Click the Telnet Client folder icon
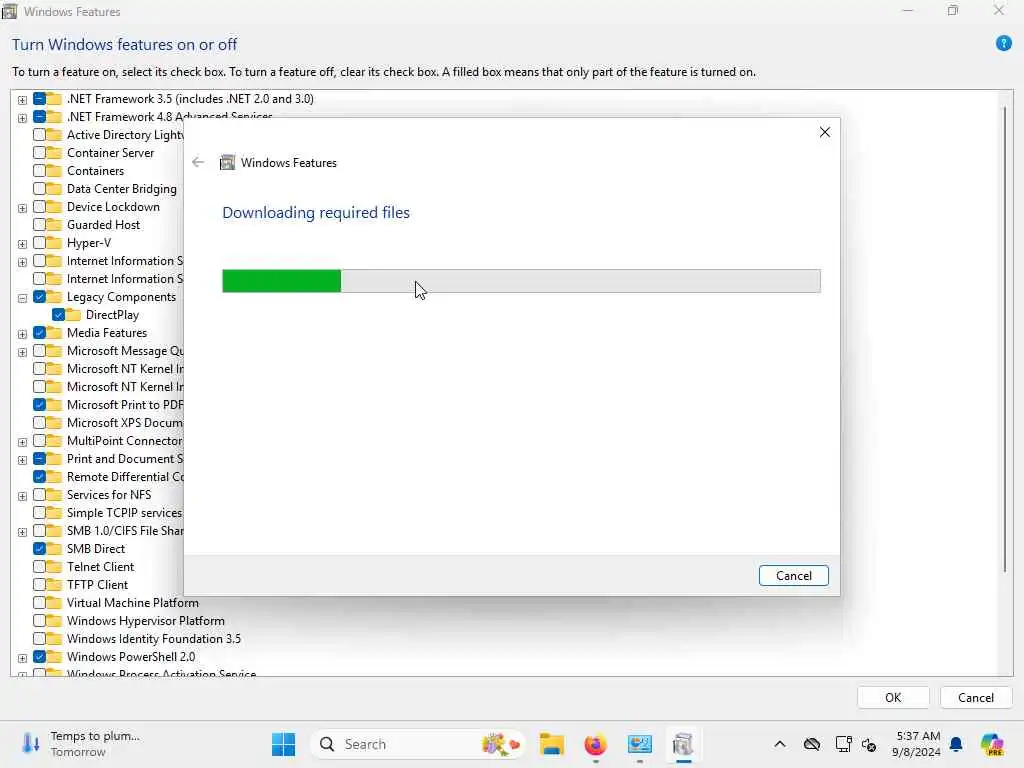The height and width of the screenshot is (768, 1024). coord(54,567)
